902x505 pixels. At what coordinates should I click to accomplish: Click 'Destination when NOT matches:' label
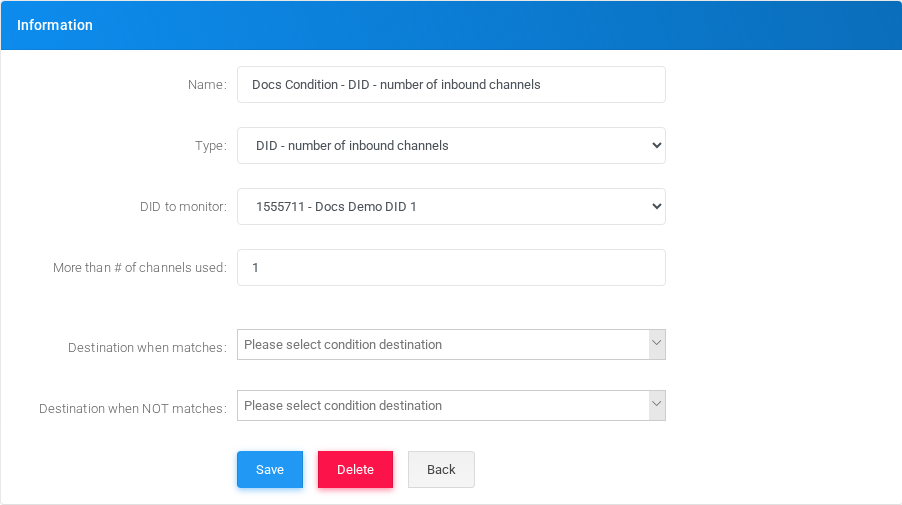133,408
